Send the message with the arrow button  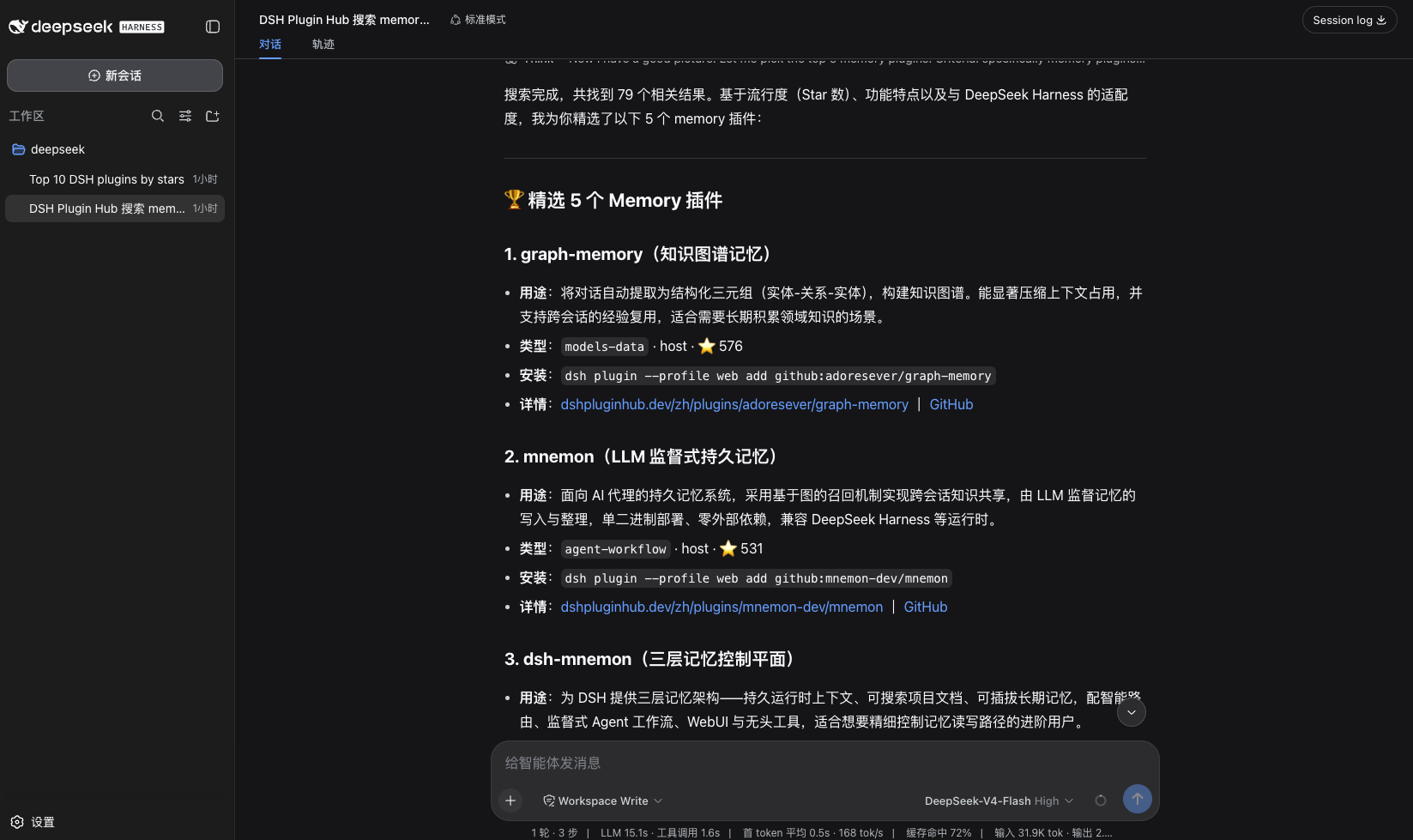coord(1138,799)
